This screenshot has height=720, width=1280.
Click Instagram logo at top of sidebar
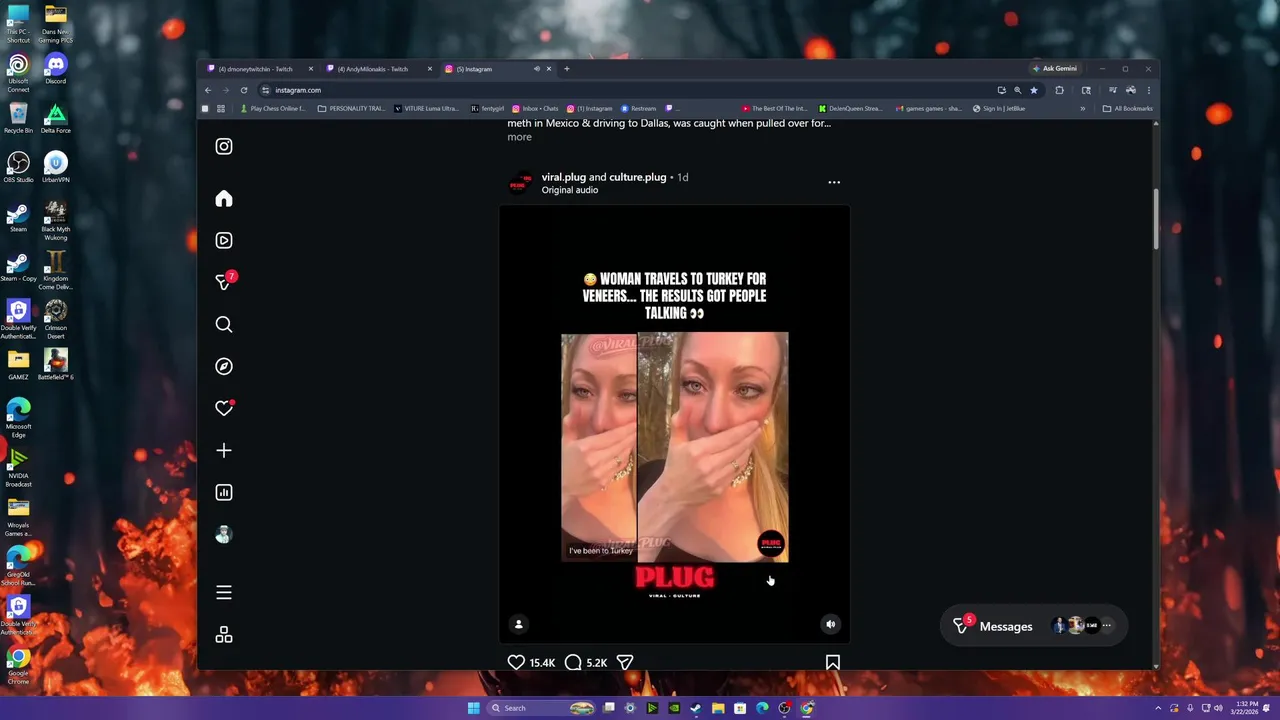click(224, 146)
